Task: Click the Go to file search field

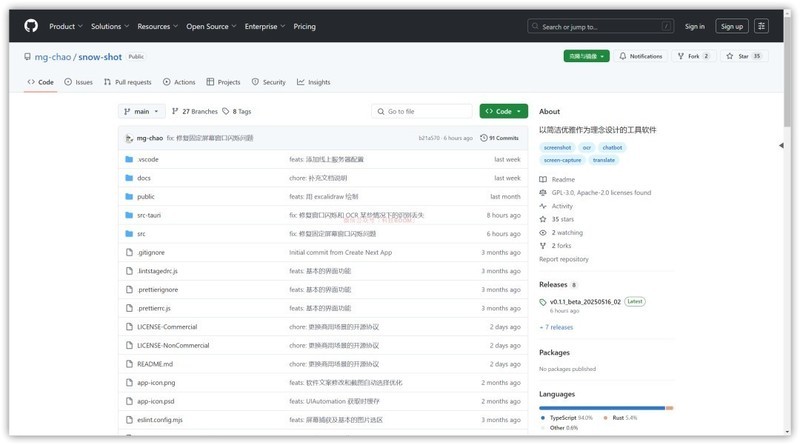Action: [422, 111]
